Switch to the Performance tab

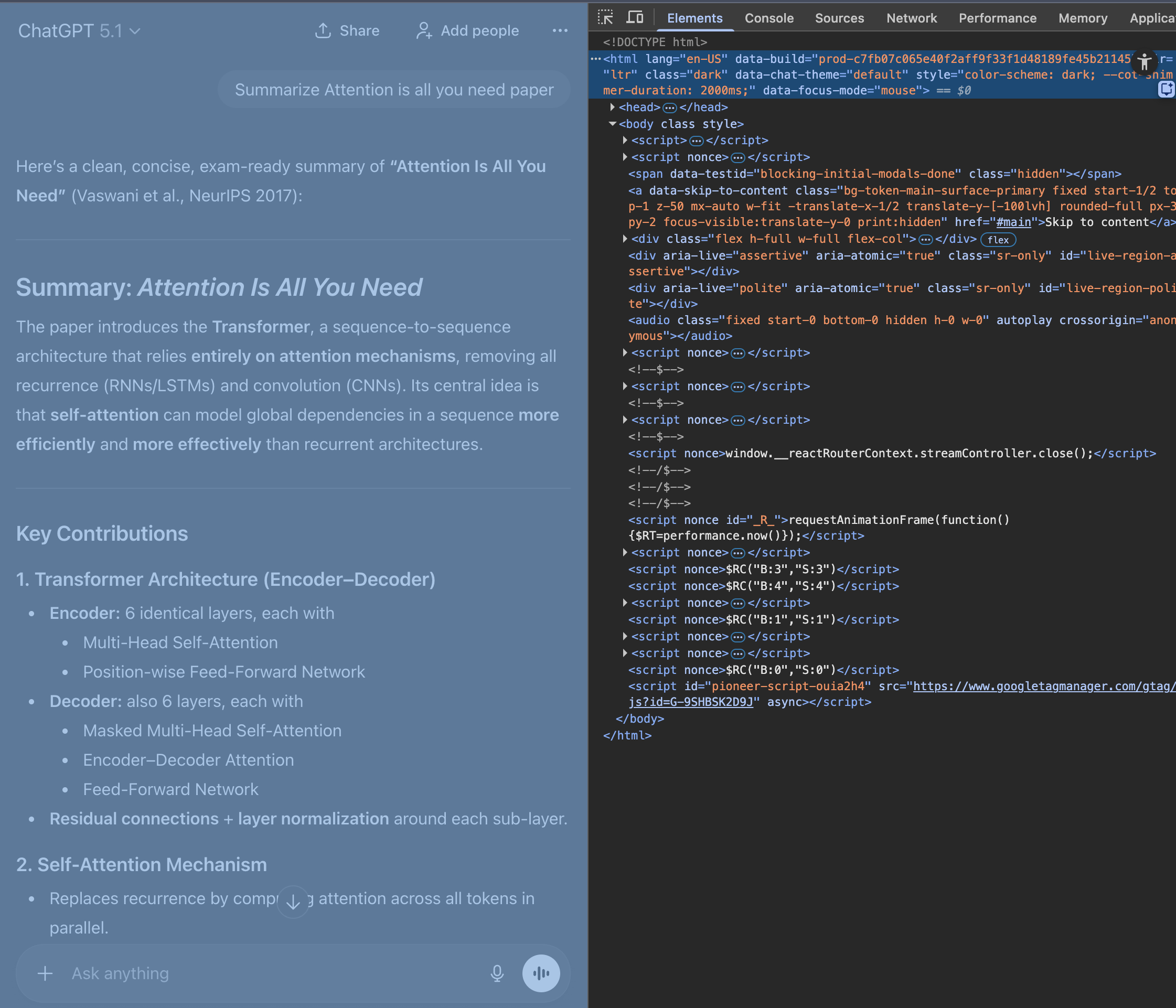(x=997, y=18)
